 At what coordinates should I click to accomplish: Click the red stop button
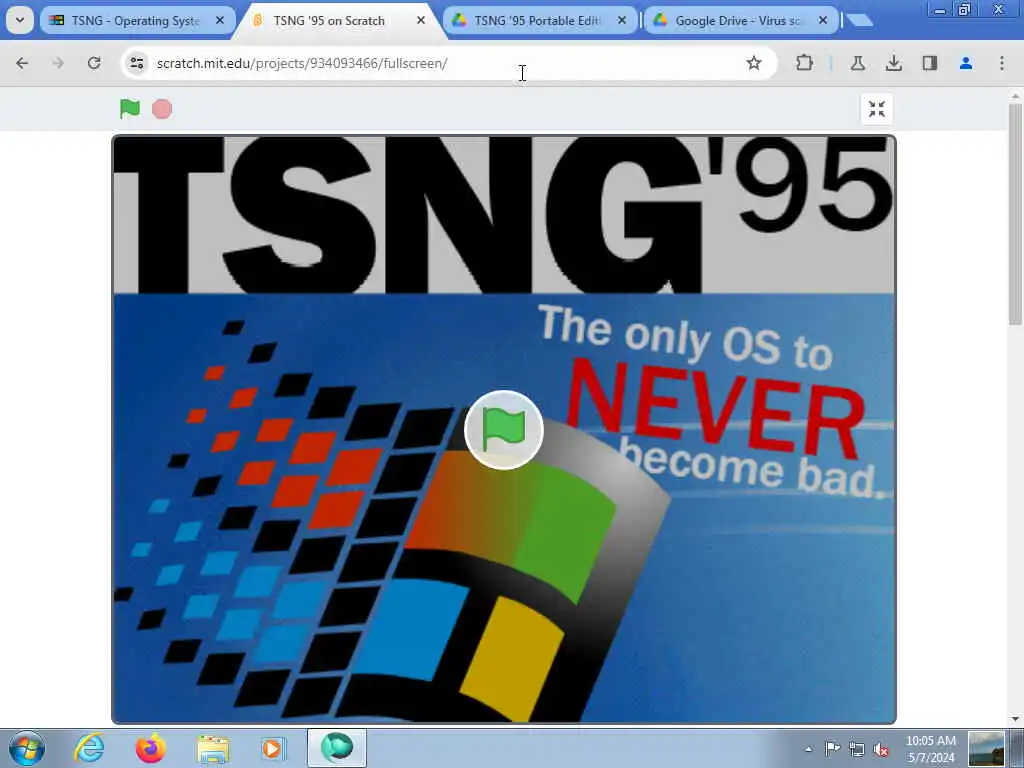click(x=162, y=109)
